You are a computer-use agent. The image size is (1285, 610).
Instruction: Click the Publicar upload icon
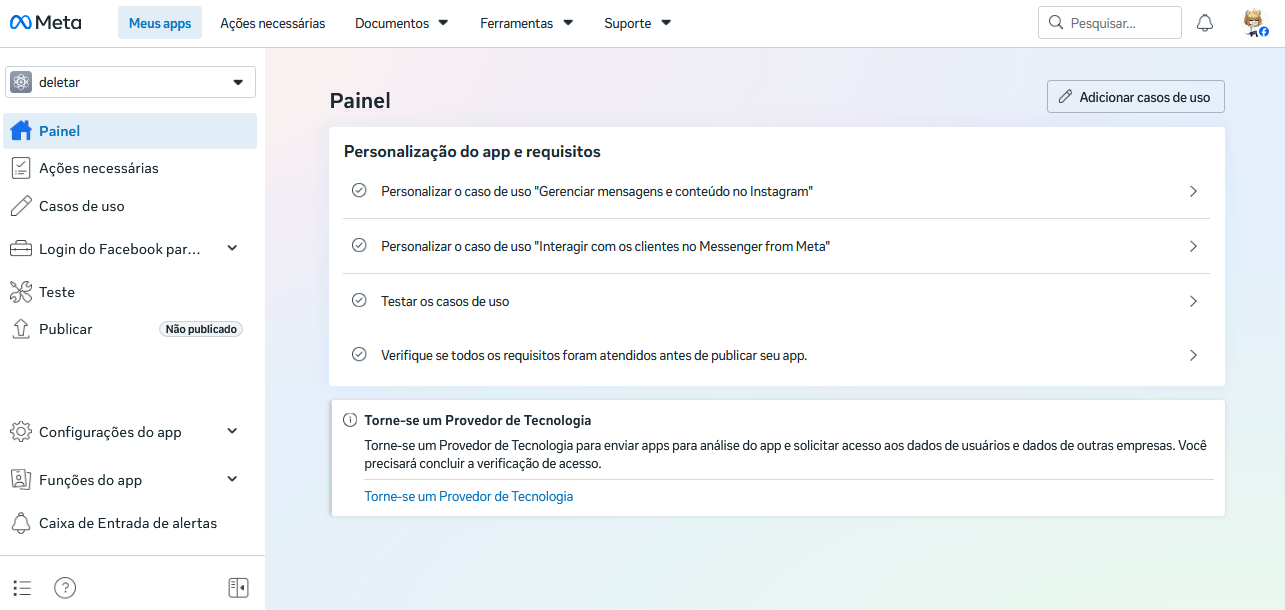[21, 329]
